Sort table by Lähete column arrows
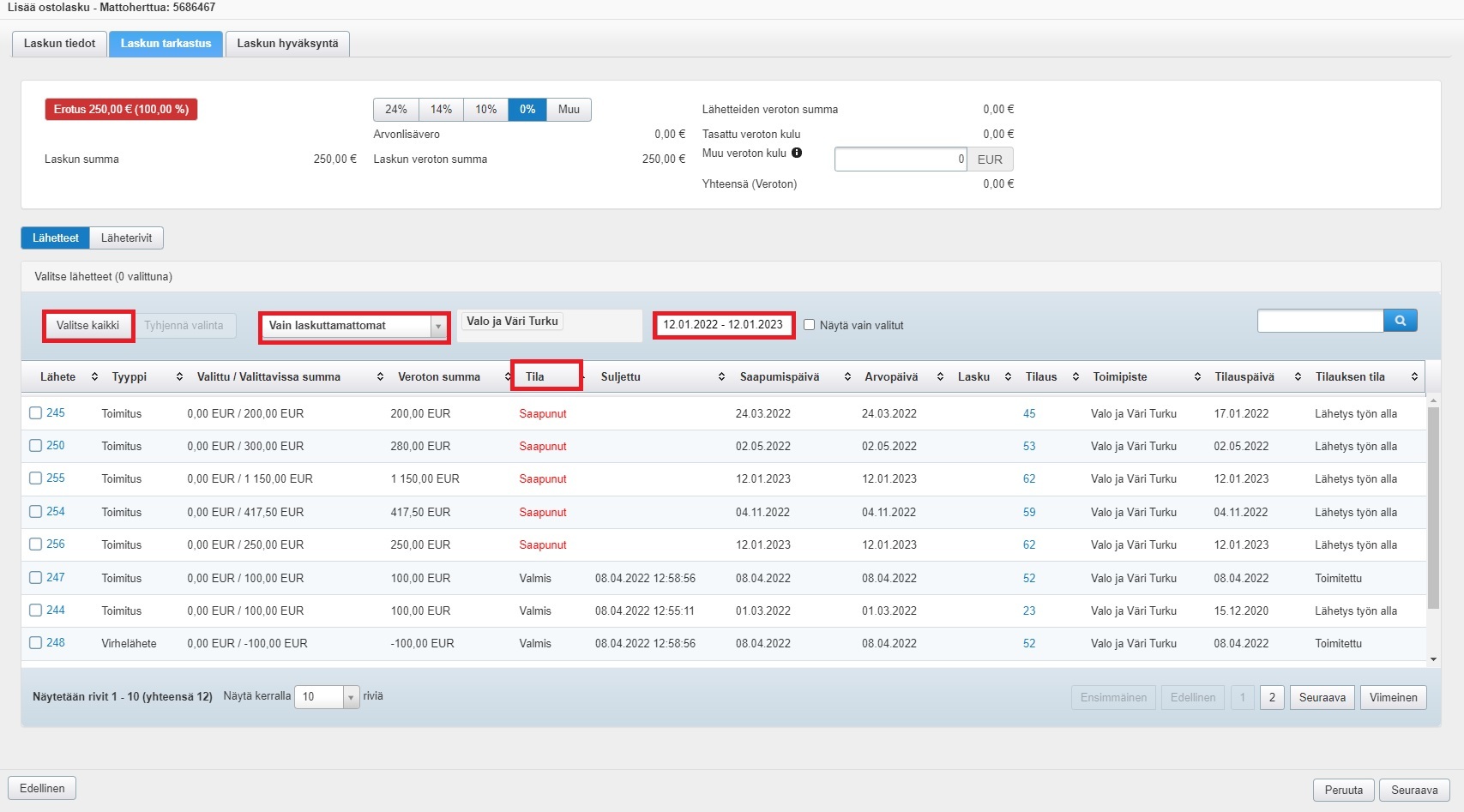The height and width of the screenshot is (812, 1464). pyautogui.click(x=94, y=377)
